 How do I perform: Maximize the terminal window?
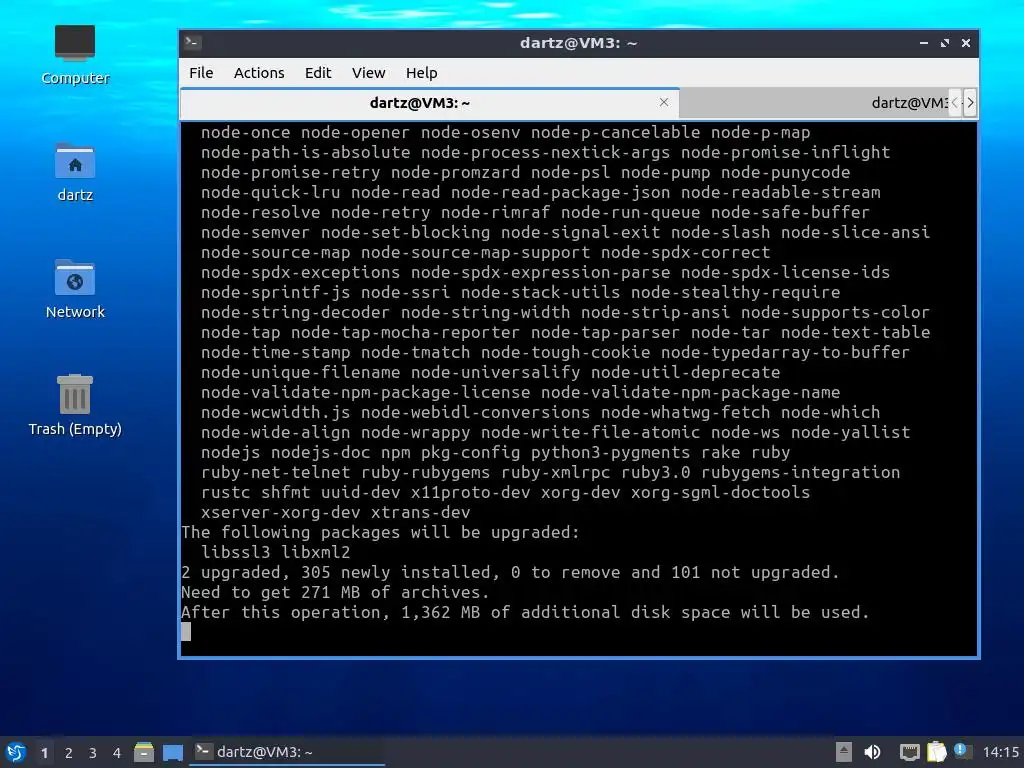pos(944,42)
